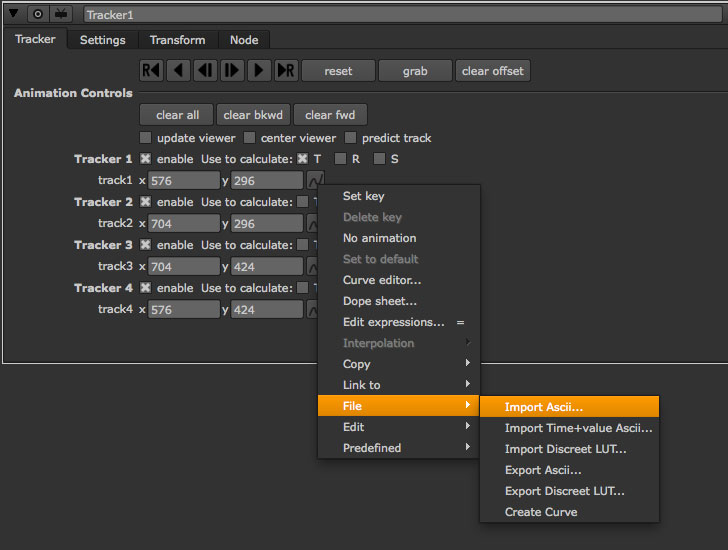Switch to the Transform tab

[x=177, y=40]
